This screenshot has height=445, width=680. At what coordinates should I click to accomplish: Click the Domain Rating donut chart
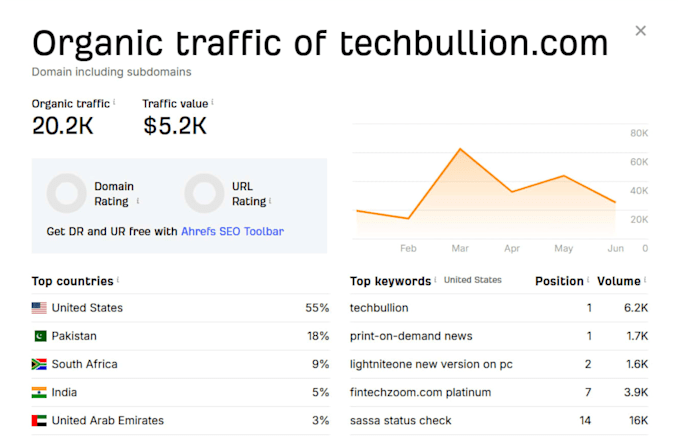pos(67,193)
